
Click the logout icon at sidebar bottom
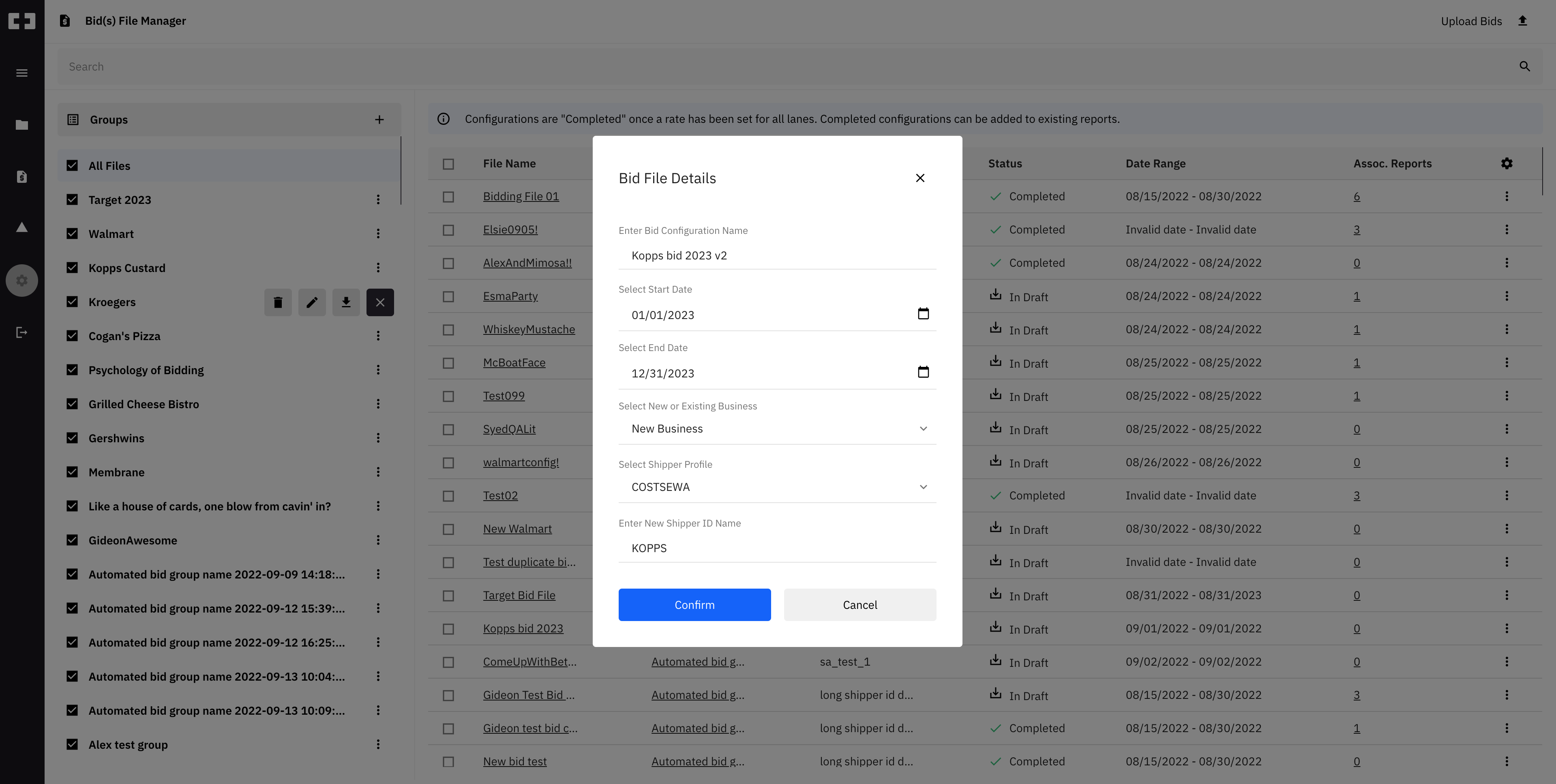pos(22,332)
